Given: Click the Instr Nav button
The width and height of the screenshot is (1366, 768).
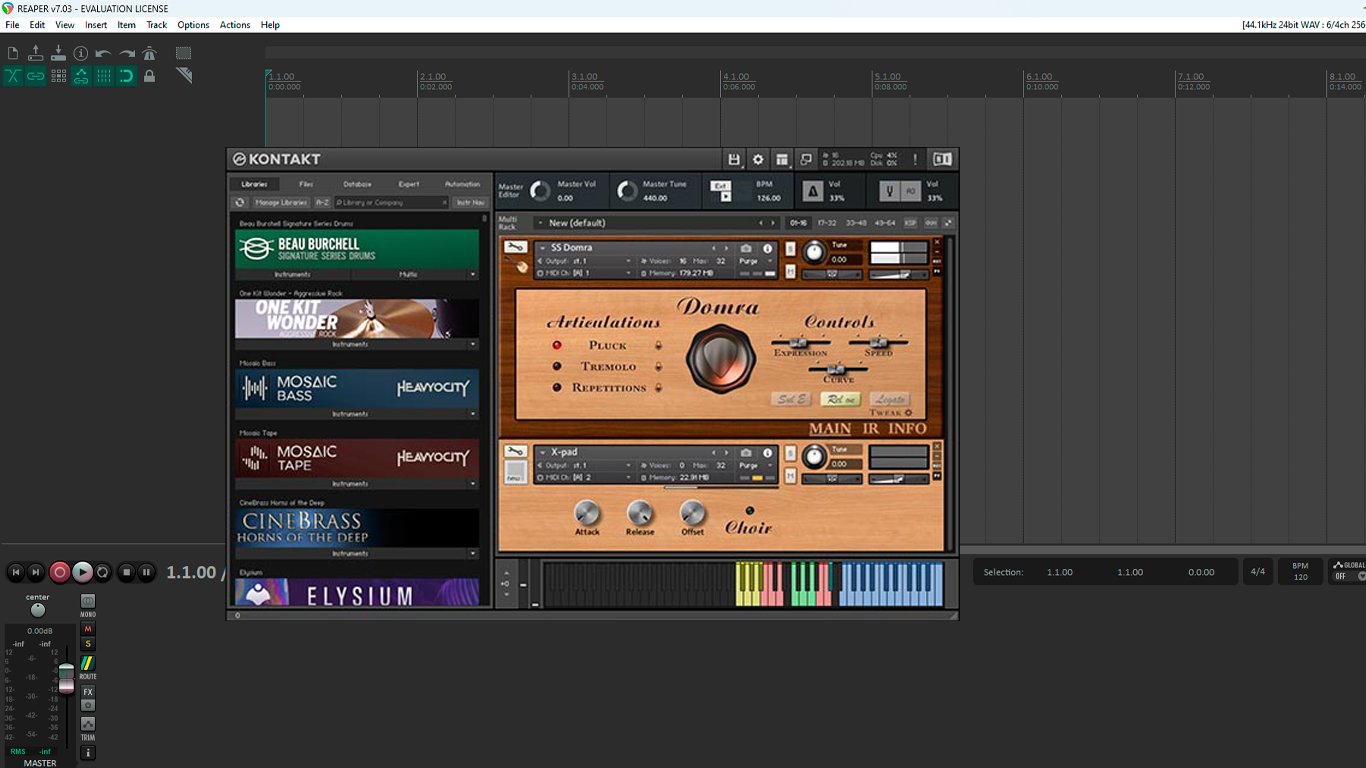Looking at the screenshot, I should coord(470,202).
